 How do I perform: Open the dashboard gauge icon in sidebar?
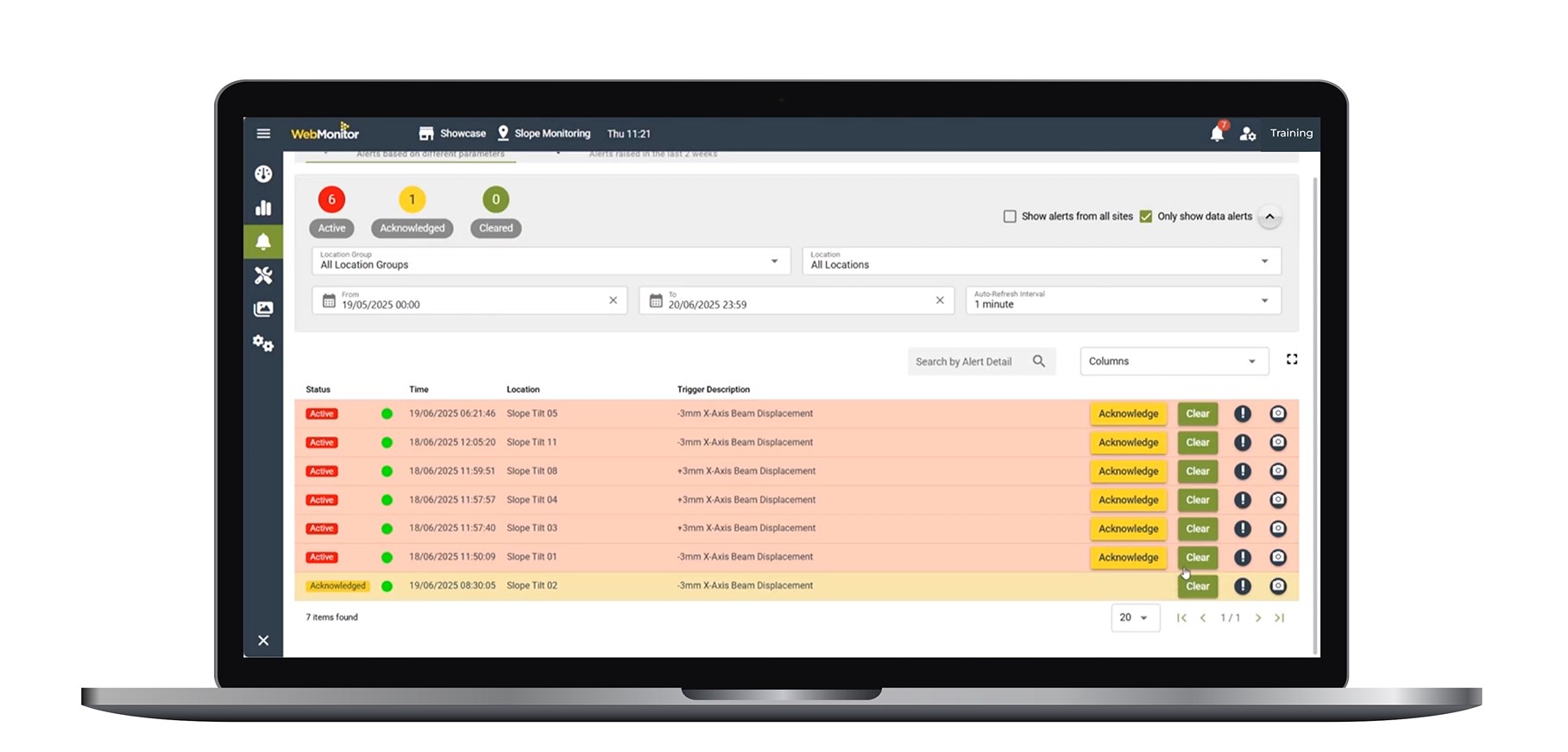[x=263, y=174]
